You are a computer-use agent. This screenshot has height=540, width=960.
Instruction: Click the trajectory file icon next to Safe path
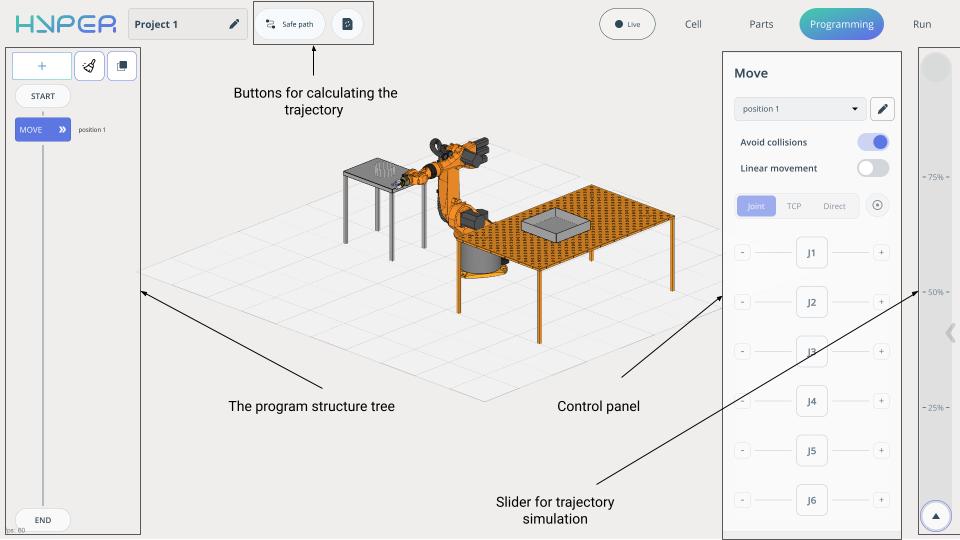pos(347,24)
